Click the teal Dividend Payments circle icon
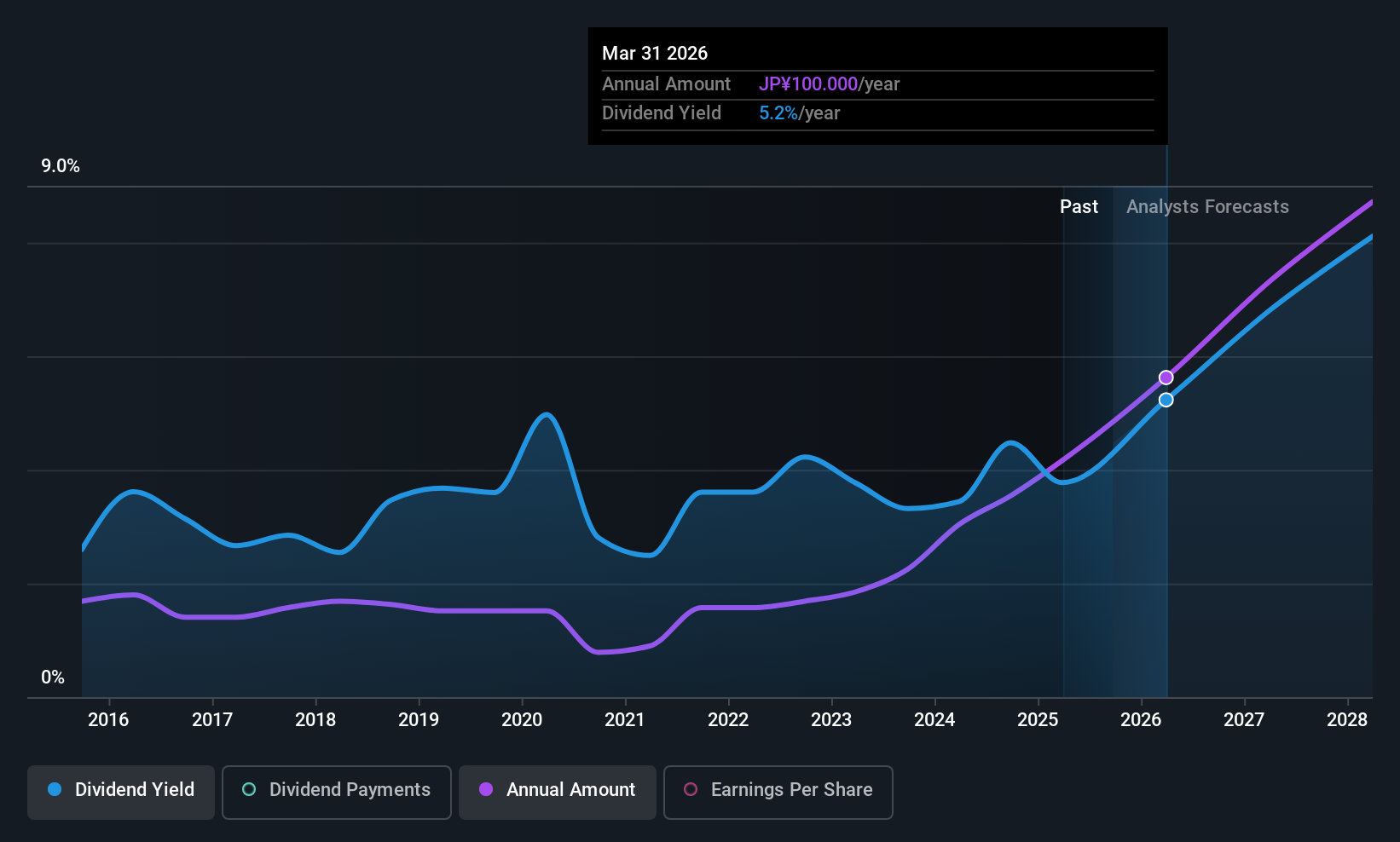The height and width of the screenshot is (842, 1400). (x=249, y=790)
